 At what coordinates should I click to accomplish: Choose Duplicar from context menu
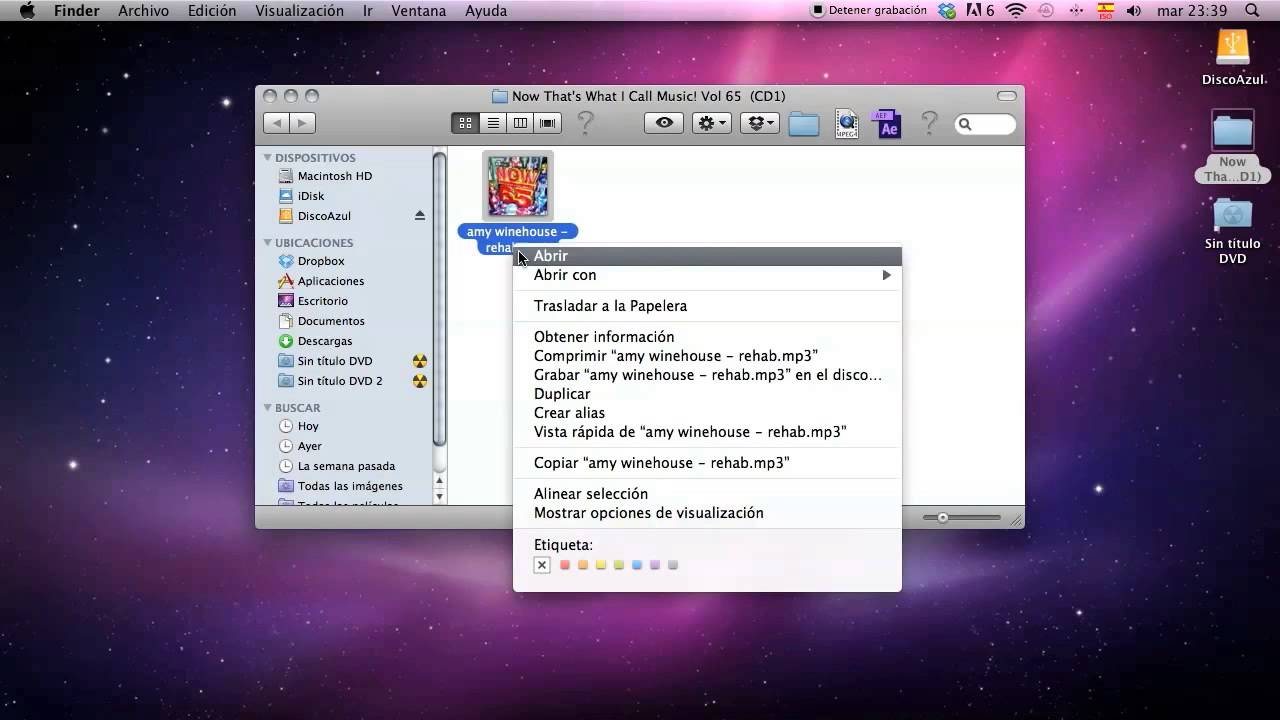point(707,394)
